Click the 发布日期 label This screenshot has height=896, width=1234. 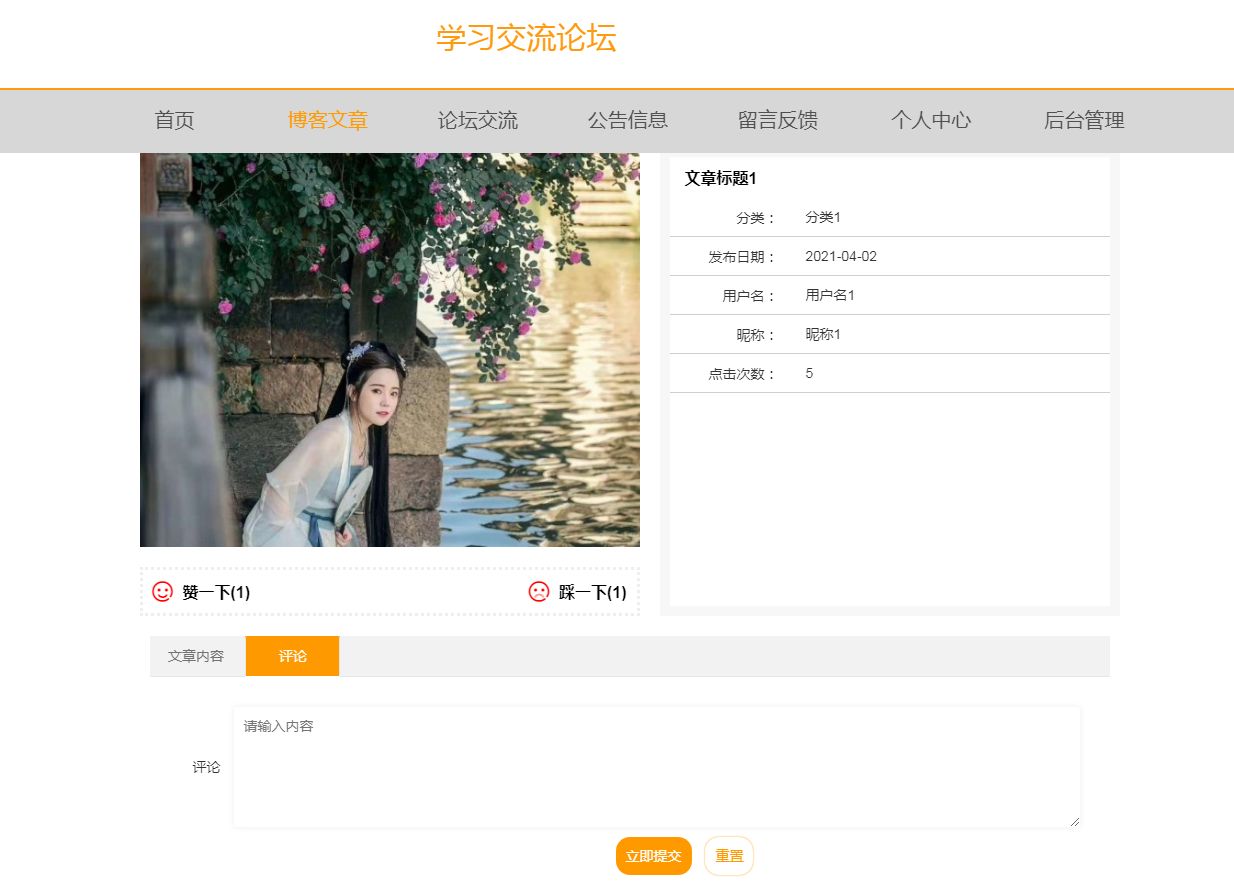pyautogui.click(x=739, y=257)
